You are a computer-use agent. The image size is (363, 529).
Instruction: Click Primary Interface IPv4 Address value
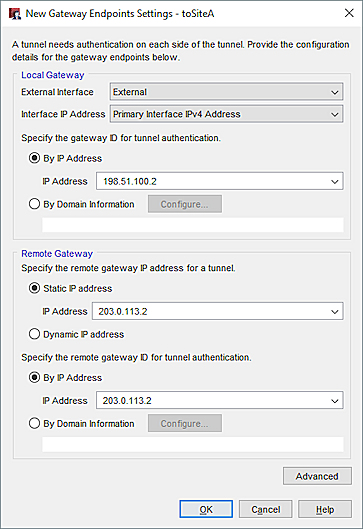(176, 114)
